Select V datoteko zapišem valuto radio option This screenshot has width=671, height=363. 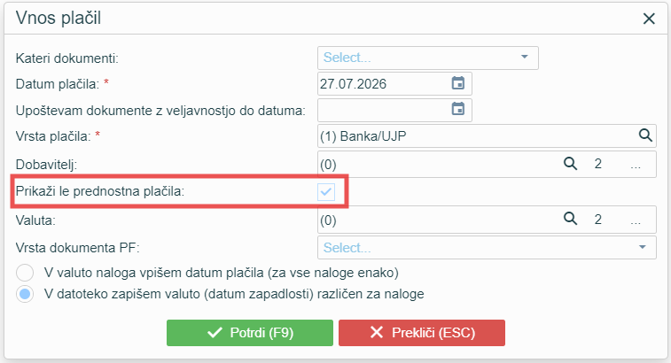click(25, 294)
